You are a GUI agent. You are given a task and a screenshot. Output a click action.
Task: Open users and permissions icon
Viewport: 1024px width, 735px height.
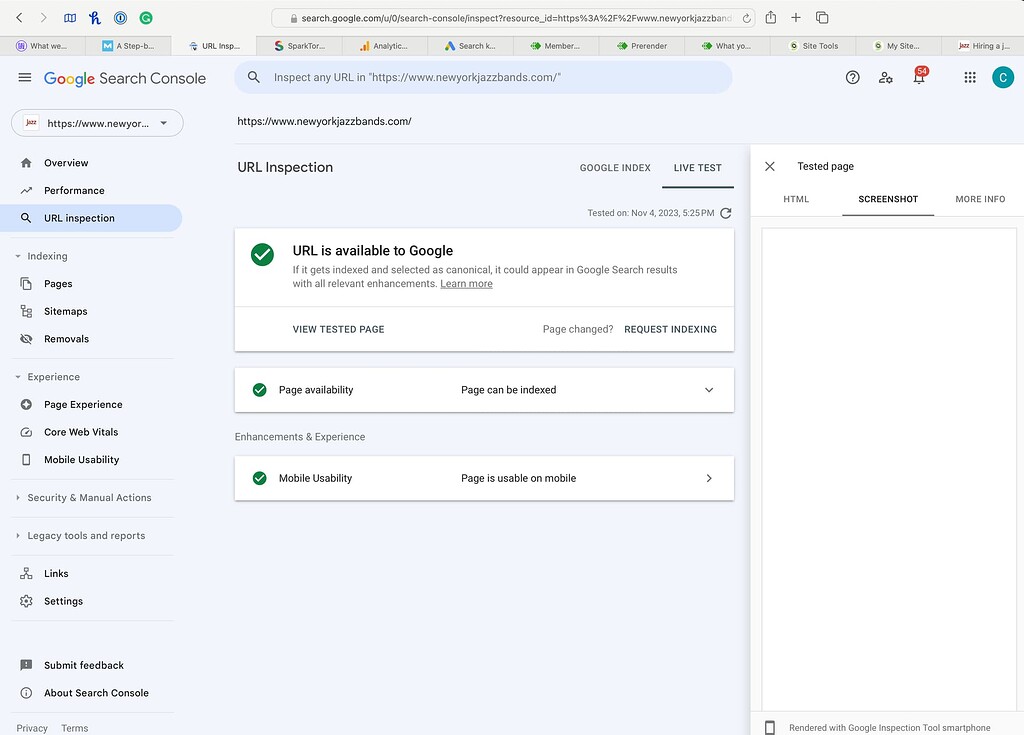[886, 77]
